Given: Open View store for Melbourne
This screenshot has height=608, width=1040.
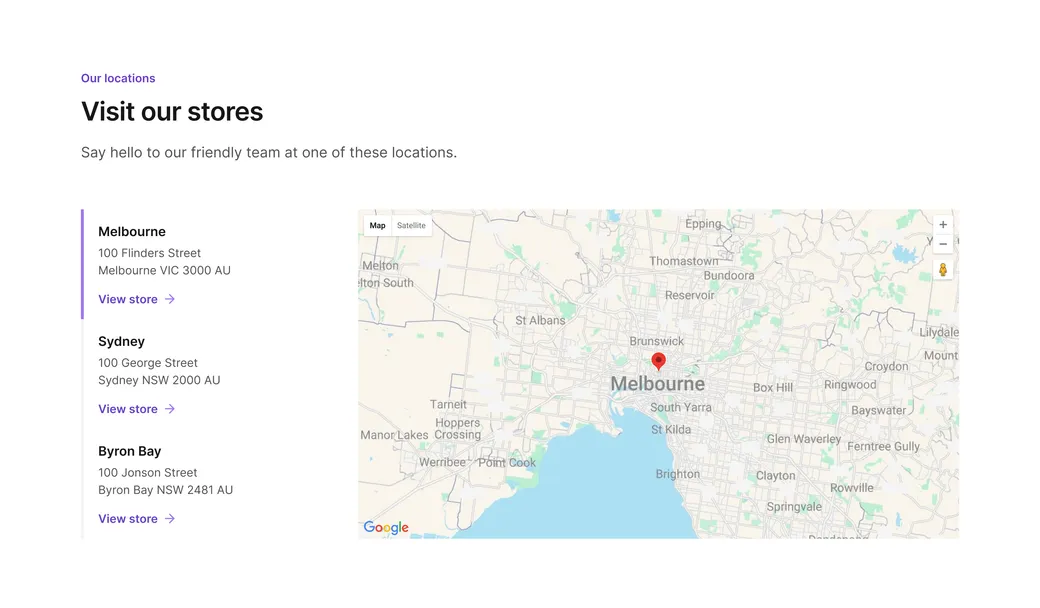Looking at the screenshot, I should pos(127,299).
